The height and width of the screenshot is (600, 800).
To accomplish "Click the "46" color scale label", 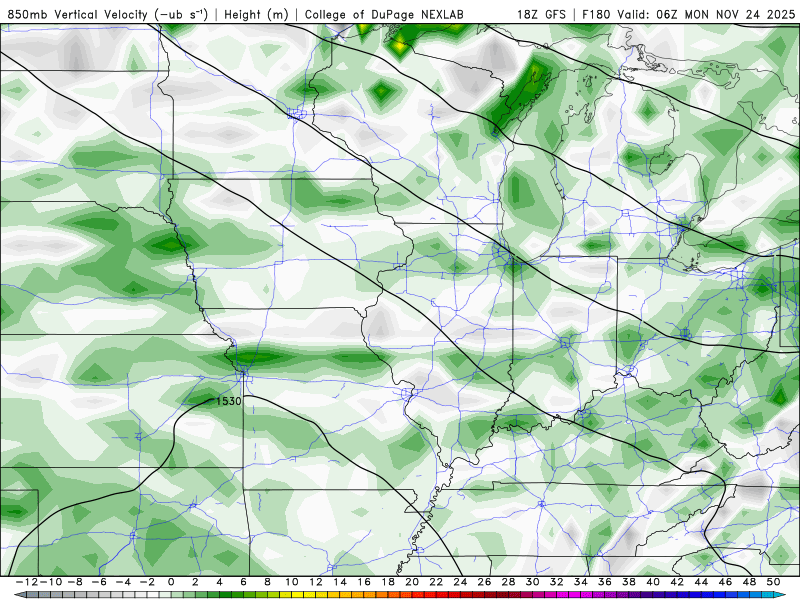I will [x=726, y=582].
